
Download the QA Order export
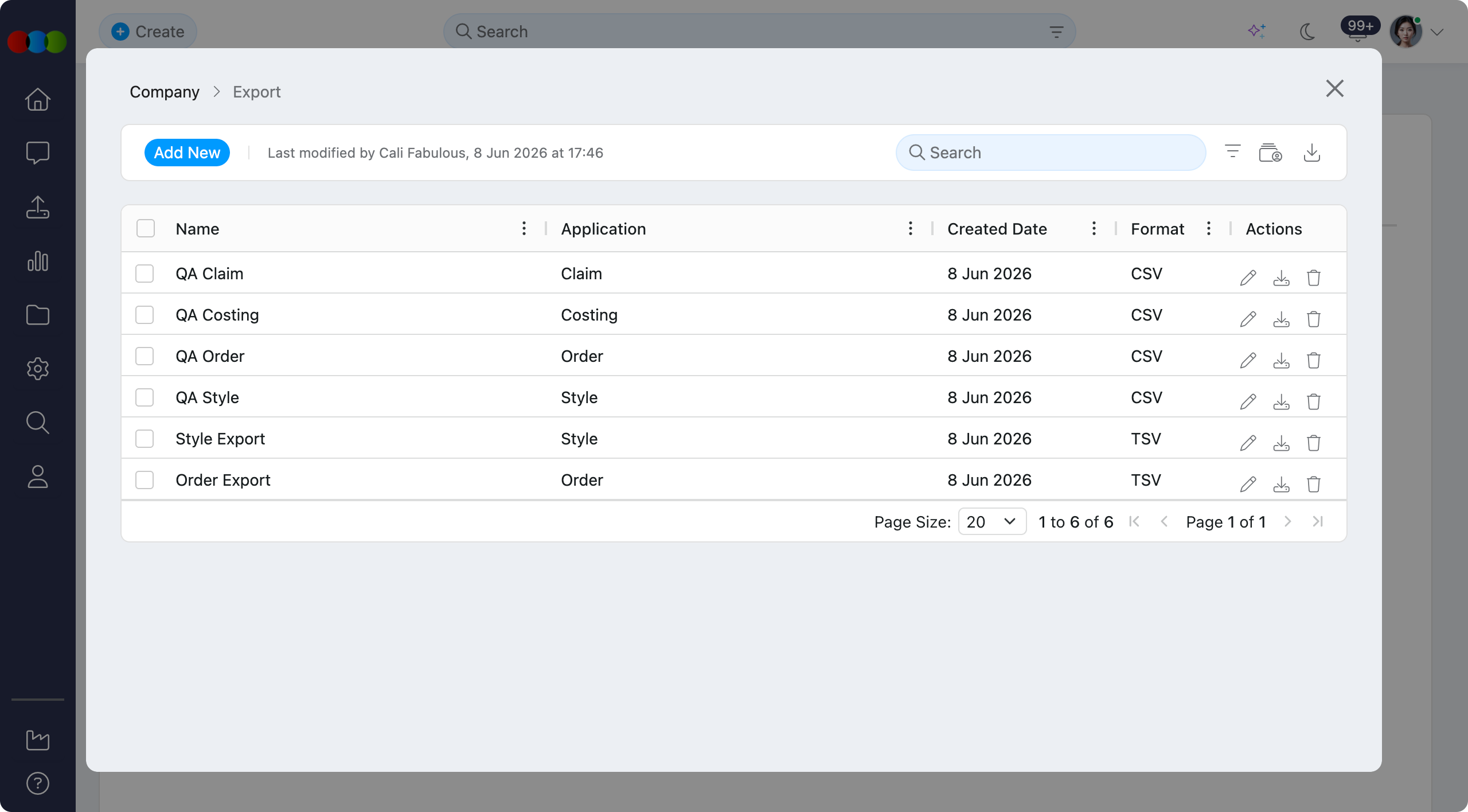pos(1281,361)
